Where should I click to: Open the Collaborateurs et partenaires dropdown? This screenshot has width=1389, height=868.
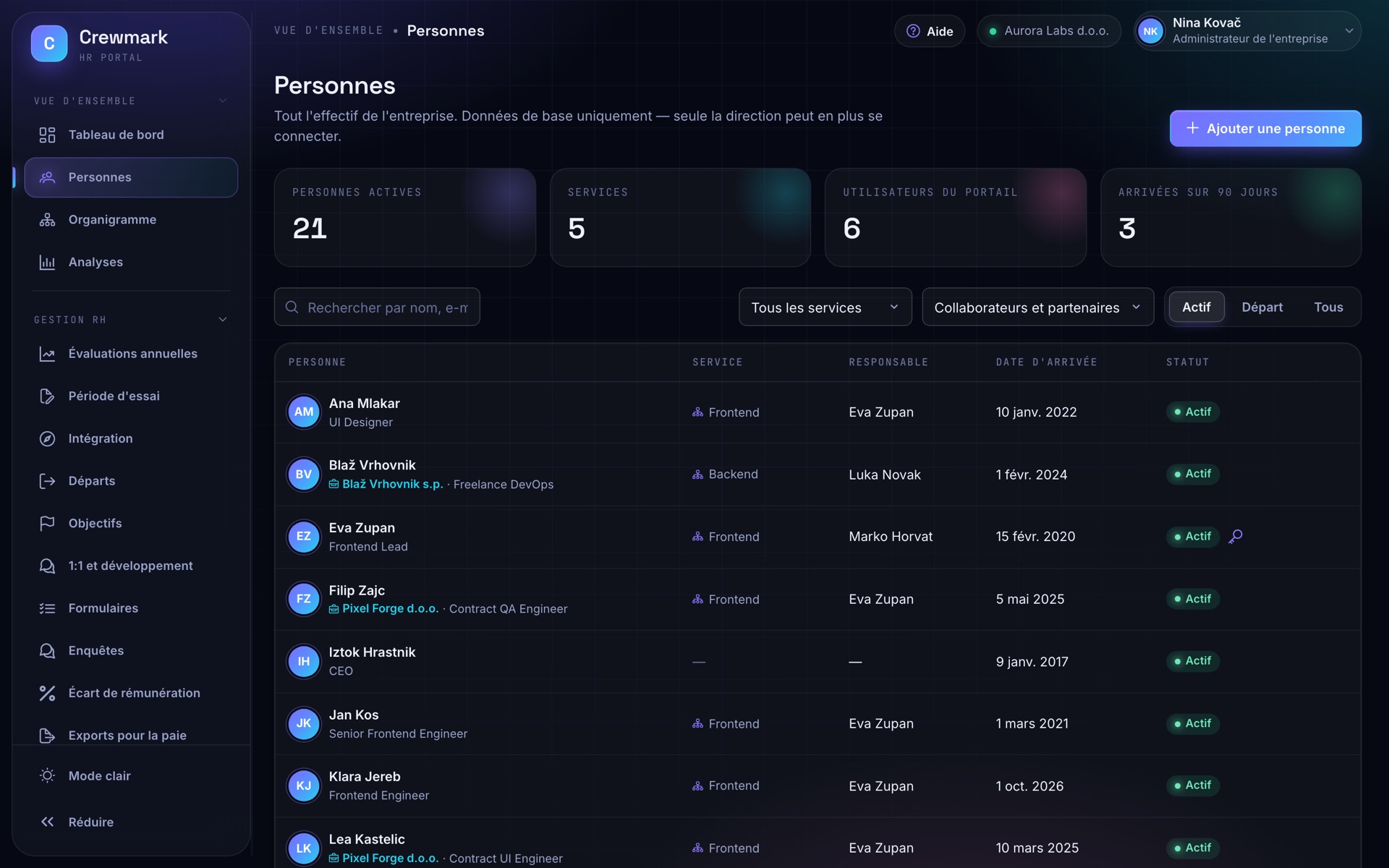[x=1037, y=307]
